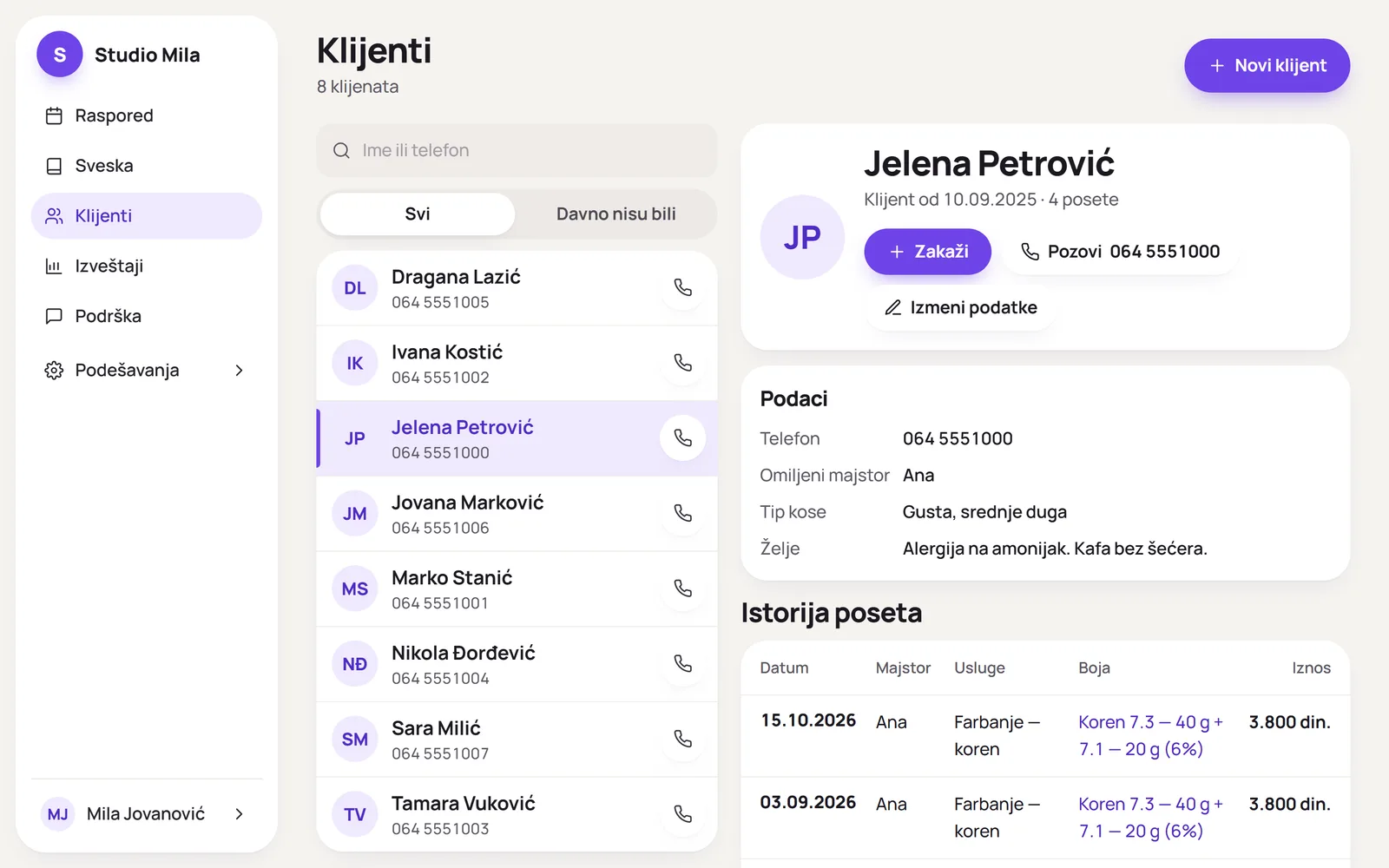
Task: Select client Nikola Đorđević
Action: 517,664
